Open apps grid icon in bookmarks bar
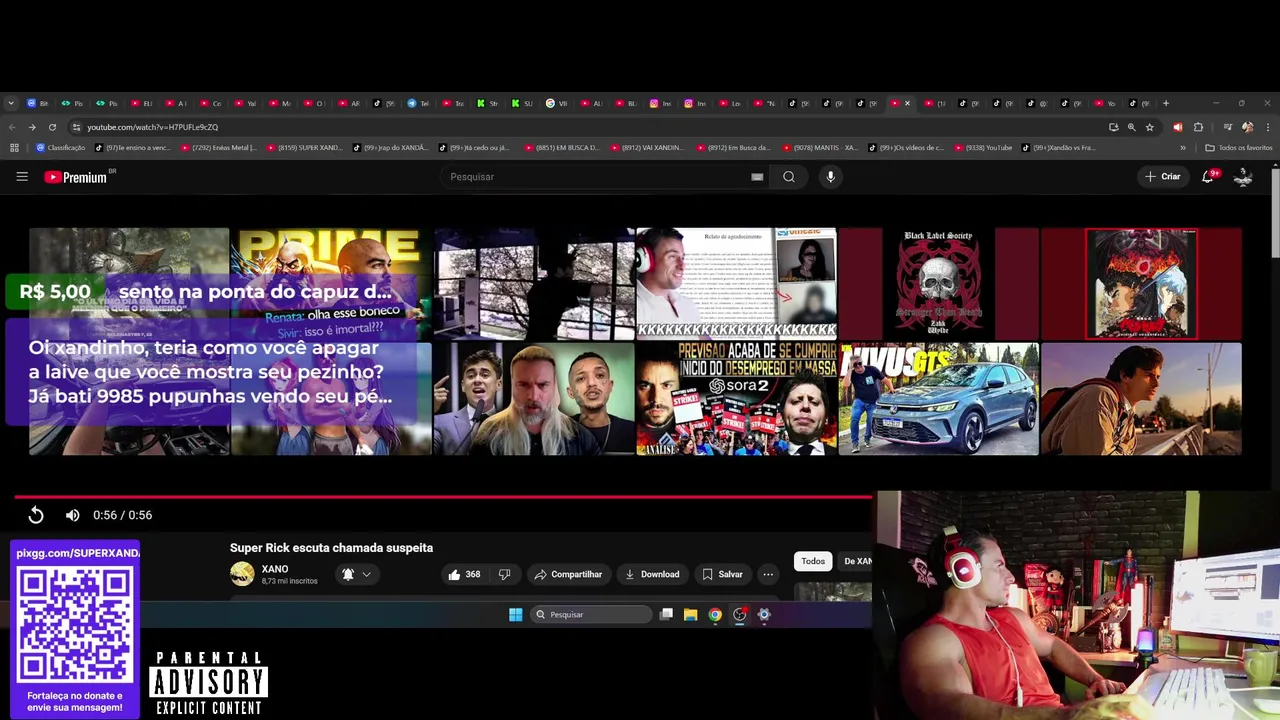Image resolution: width=1280 pixels, height=720 pixels. coord(14,148)
